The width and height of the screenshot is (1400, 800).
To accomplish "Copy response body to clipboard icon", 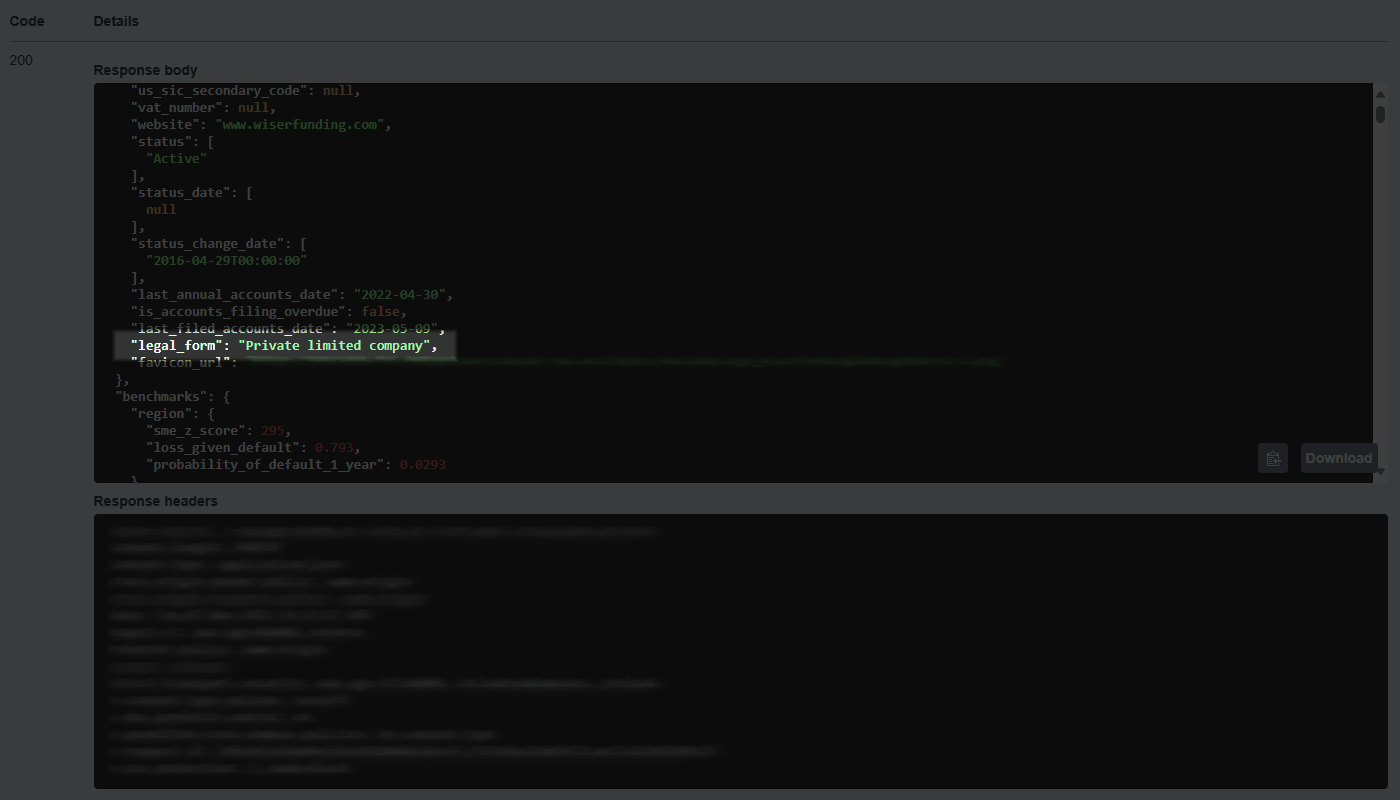I will pyautogui.click(x=1273, y=458).
